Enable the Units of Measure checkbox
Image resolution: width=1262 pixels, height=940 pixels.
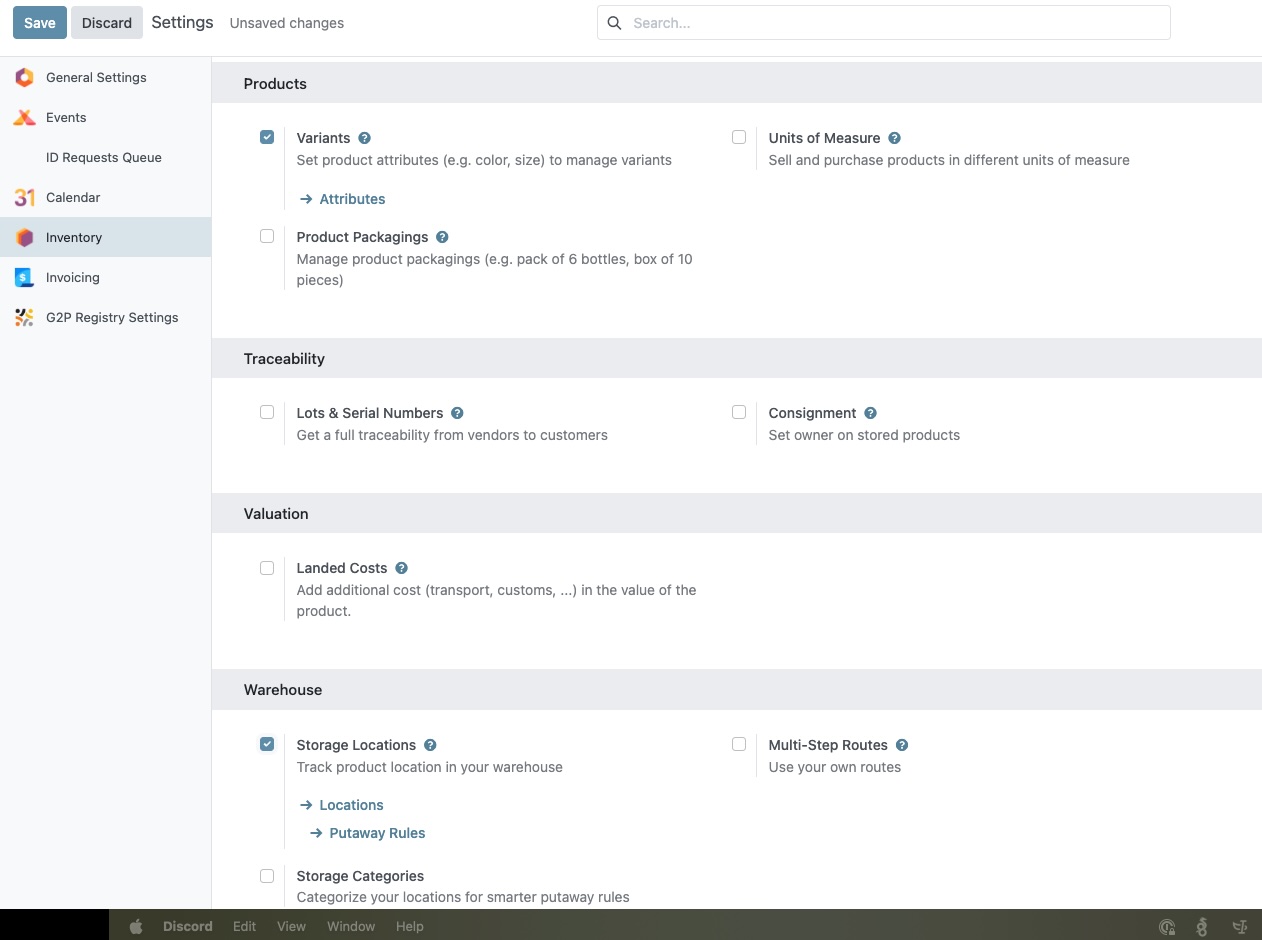[739, 136]
